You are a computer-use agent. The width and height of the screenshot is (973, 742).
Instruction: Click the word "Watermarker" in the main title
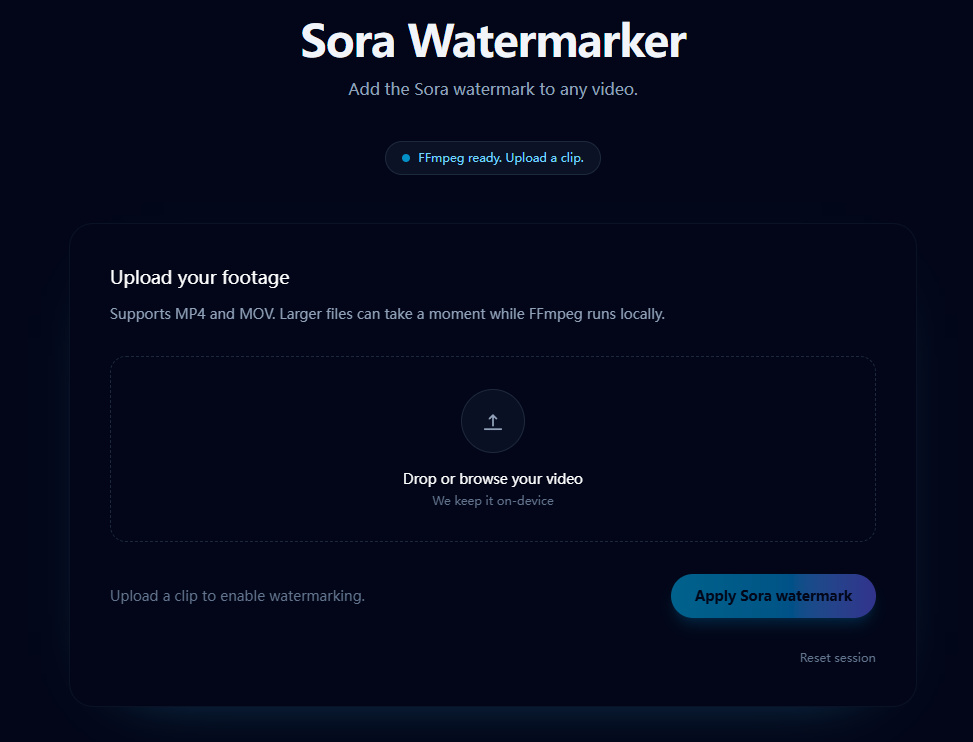(x=547, y=42)
